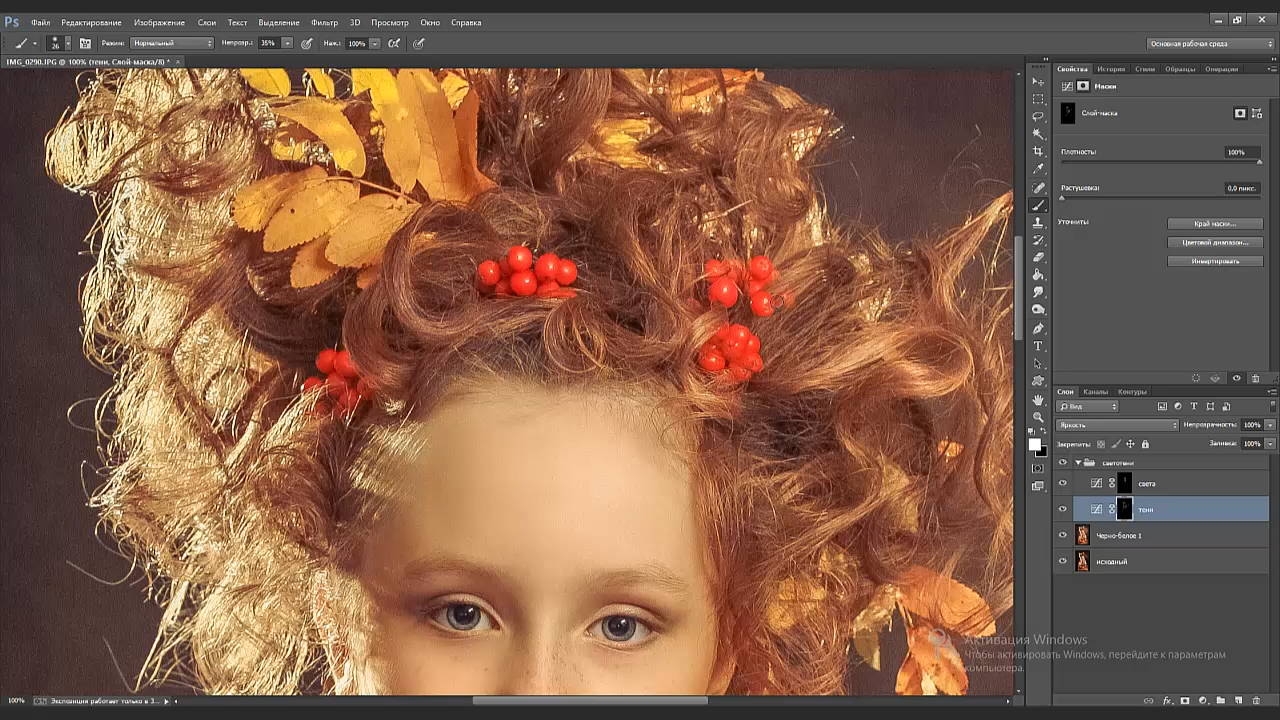Hide the 'света' layer
Screen dimensions: 1280x720
click(1063, 483)
